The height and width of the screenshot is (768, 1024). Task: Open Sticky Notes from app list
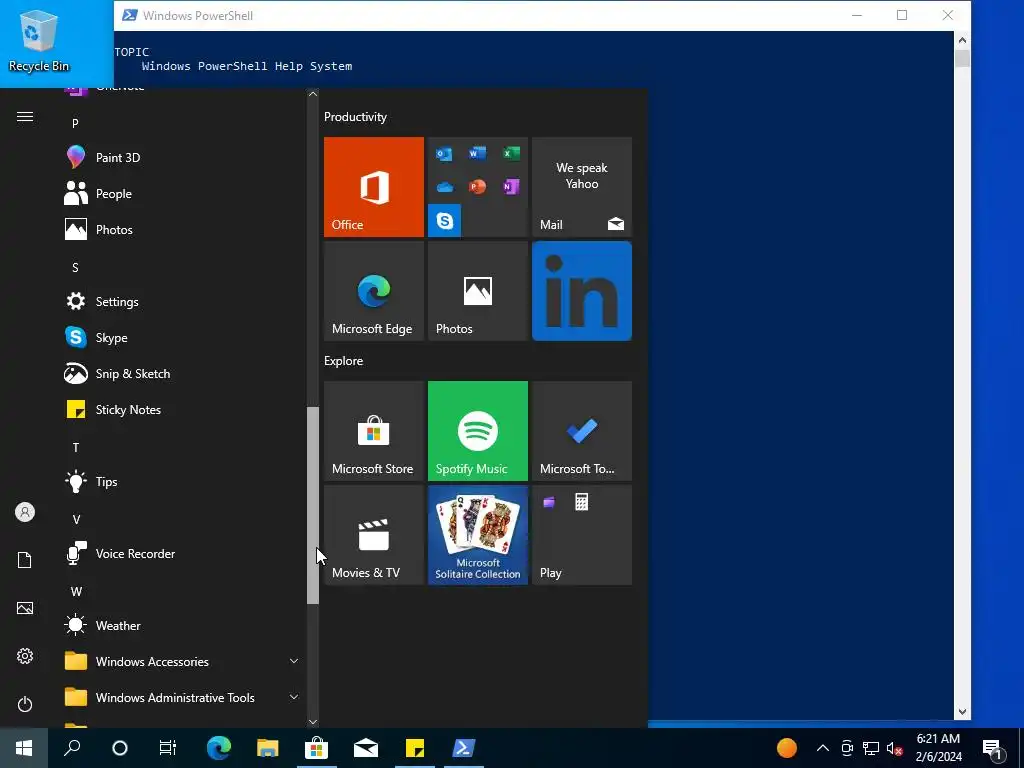click(183, 409)
